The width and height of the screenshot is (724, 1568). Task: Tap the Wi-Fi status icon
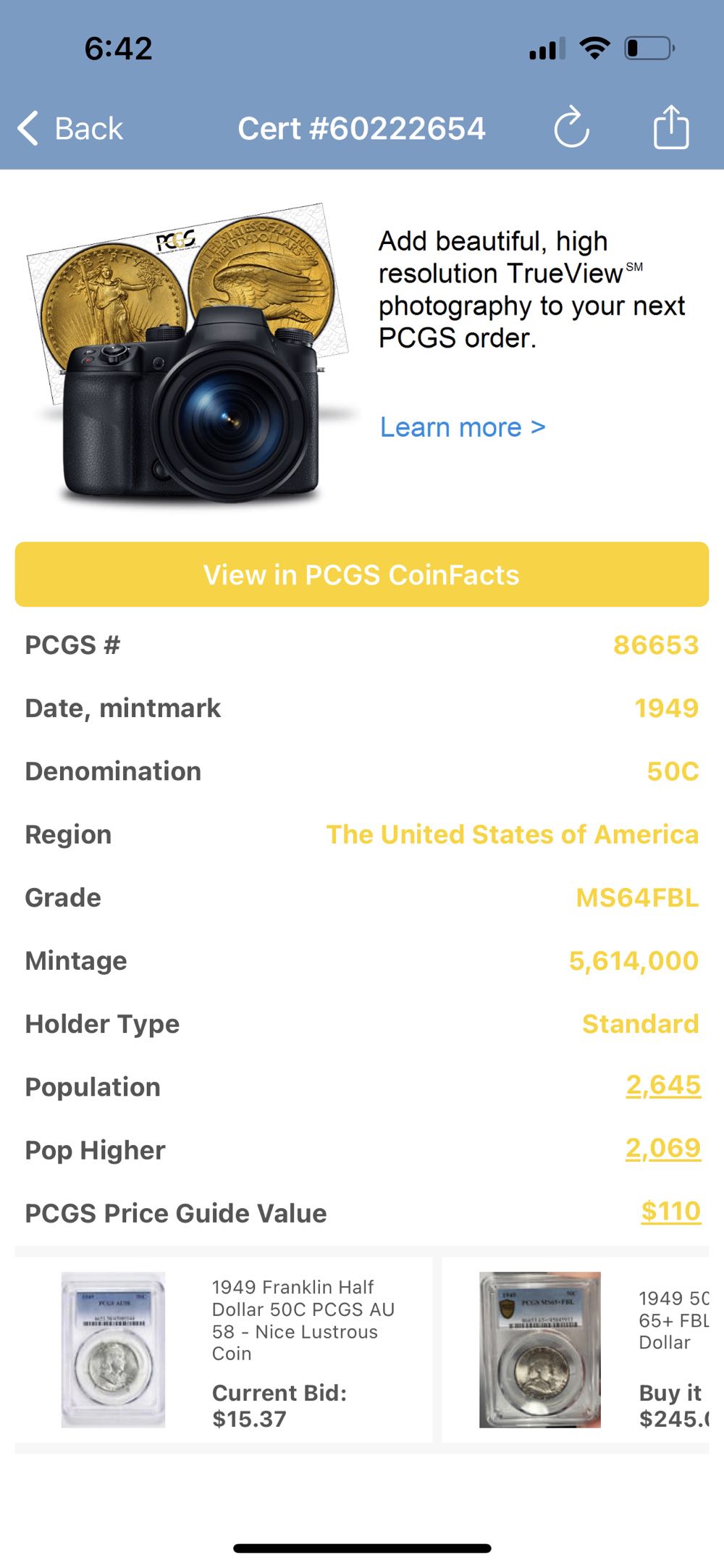594,49
